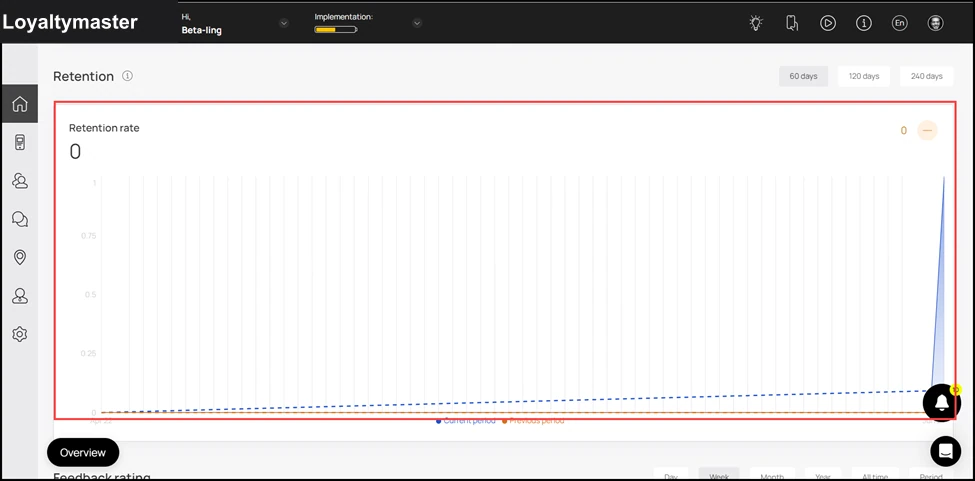The height and width of the screenshot is (481, 975).
Task: Toggle the Current period legend item
Action: point(466,421)
